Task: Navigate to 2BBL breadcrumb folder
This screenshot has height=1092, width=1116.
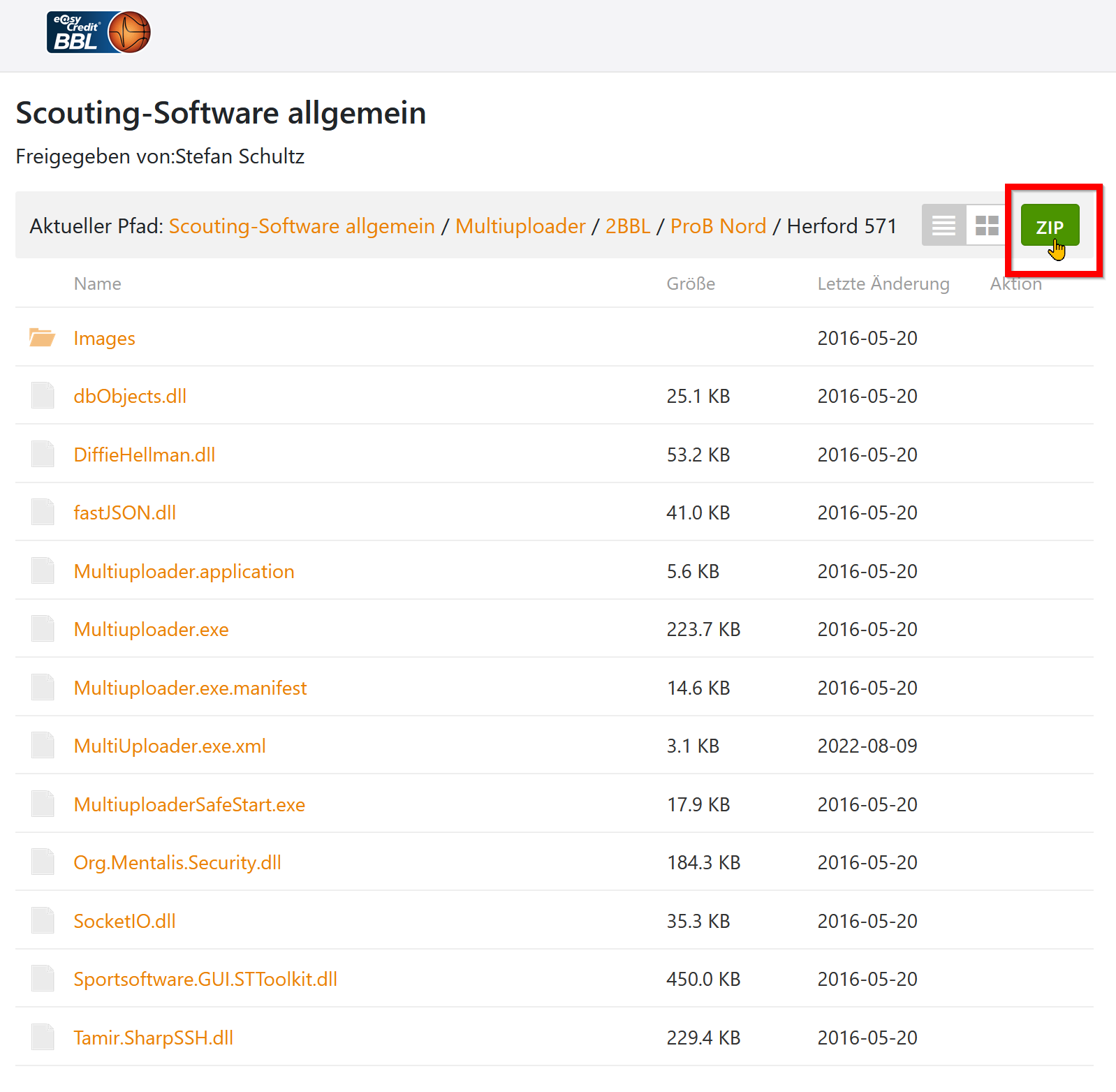Action: click(627, 226)
